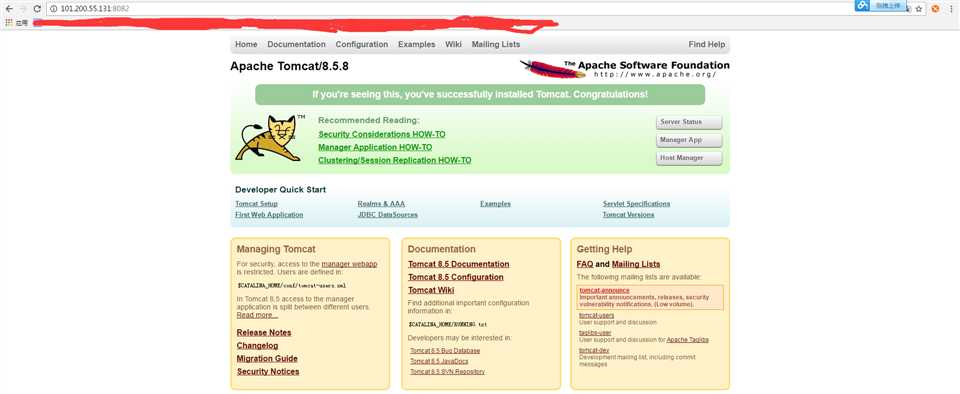Open the Release Notes link
The height and width of the screenshot is (394, 960).
click(264, 333)
